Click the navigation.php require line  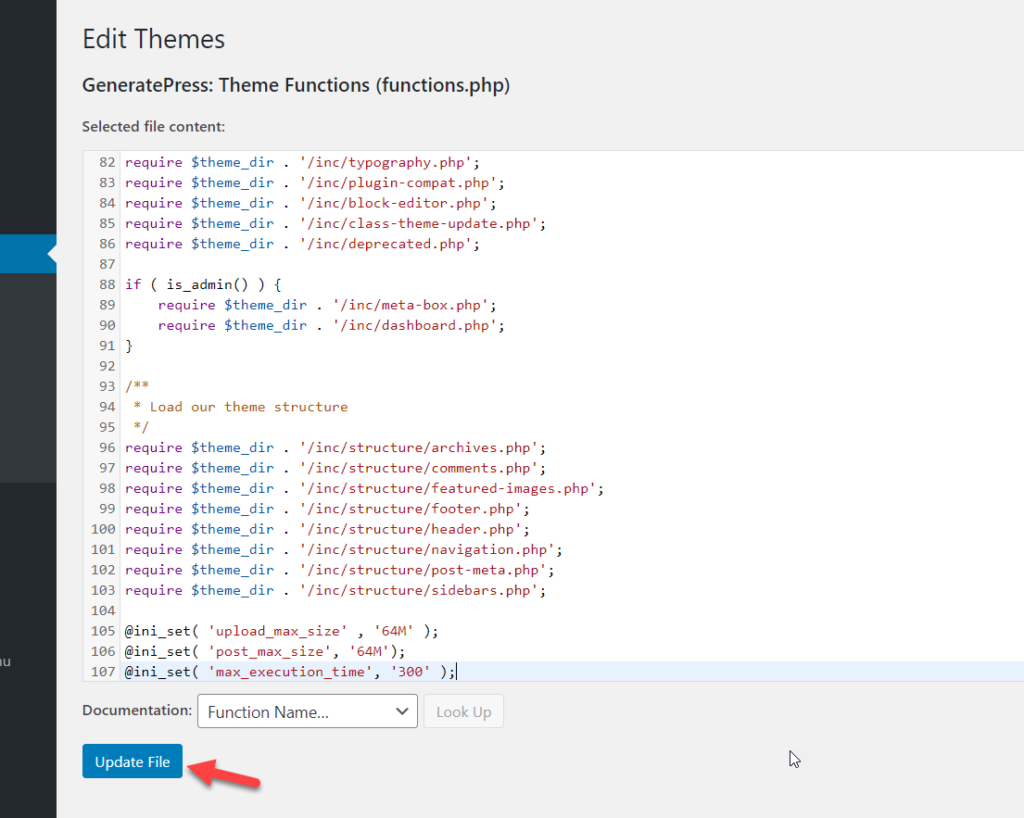click(343, 549)
